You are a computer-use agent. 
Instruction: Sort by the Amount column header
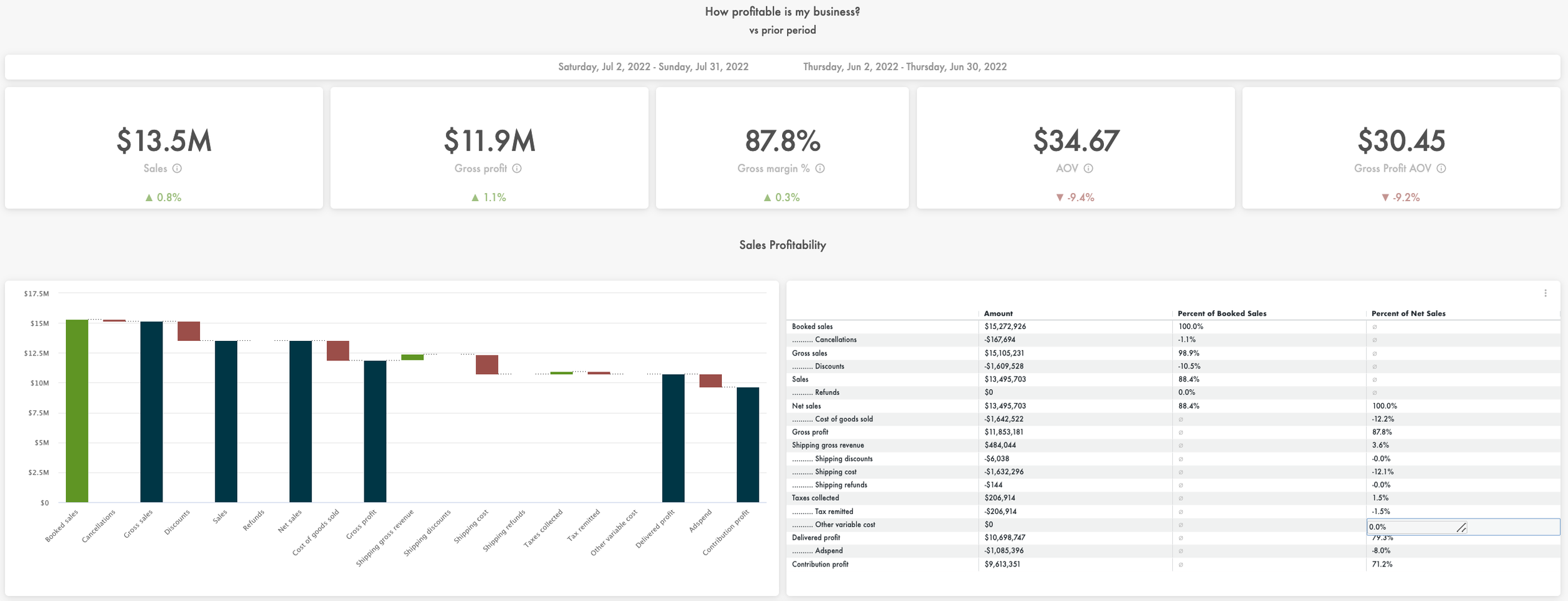(x=999, y=313)
